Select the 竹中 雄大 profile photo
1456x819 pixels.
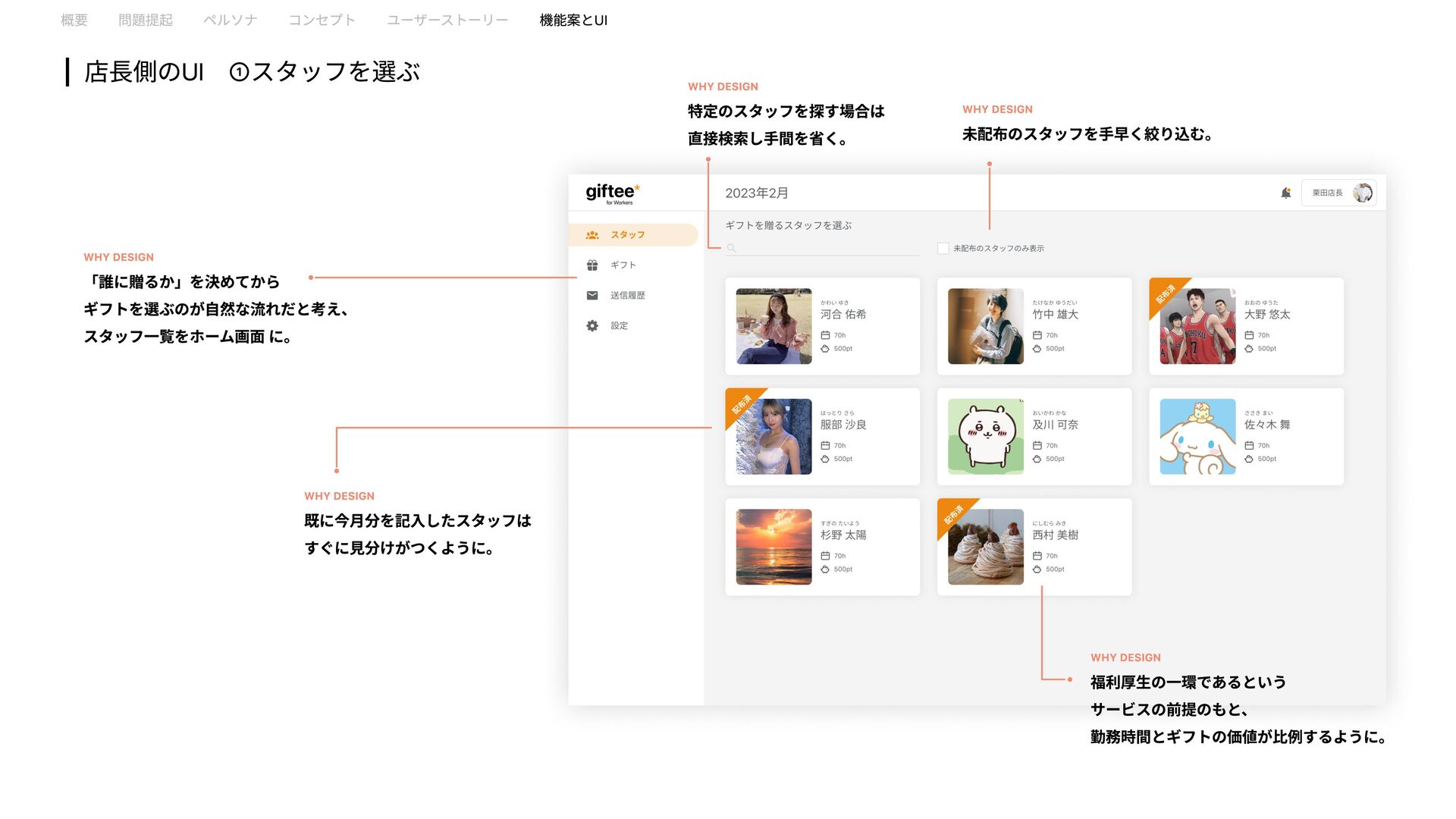pyautogui.click(x=986, y=326)
